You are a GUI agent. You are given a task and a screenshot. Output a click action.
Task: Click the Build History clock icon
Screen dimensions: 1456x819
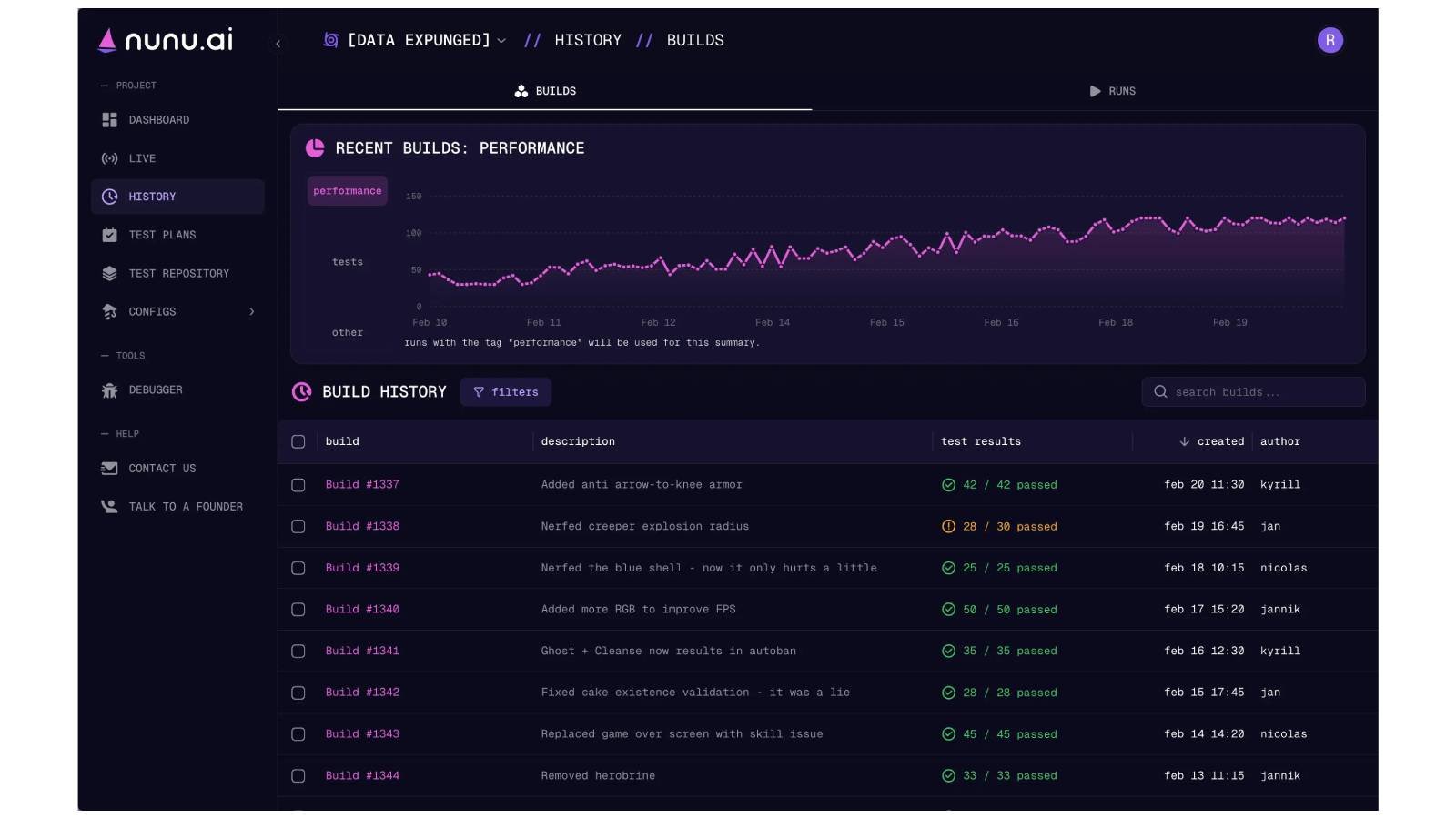pyautogui.click(x=301, y=392)
